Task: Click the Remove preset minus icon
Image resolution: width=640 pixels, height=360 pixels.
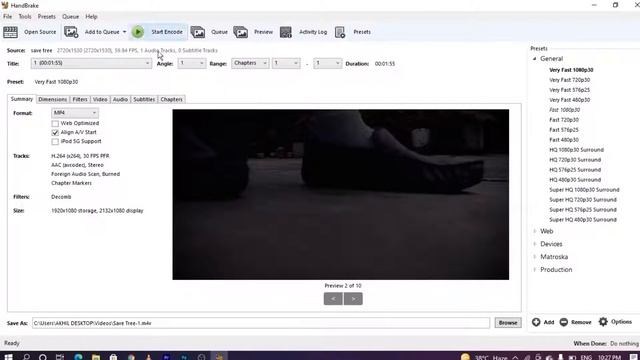Action: [x=564, y=322]
